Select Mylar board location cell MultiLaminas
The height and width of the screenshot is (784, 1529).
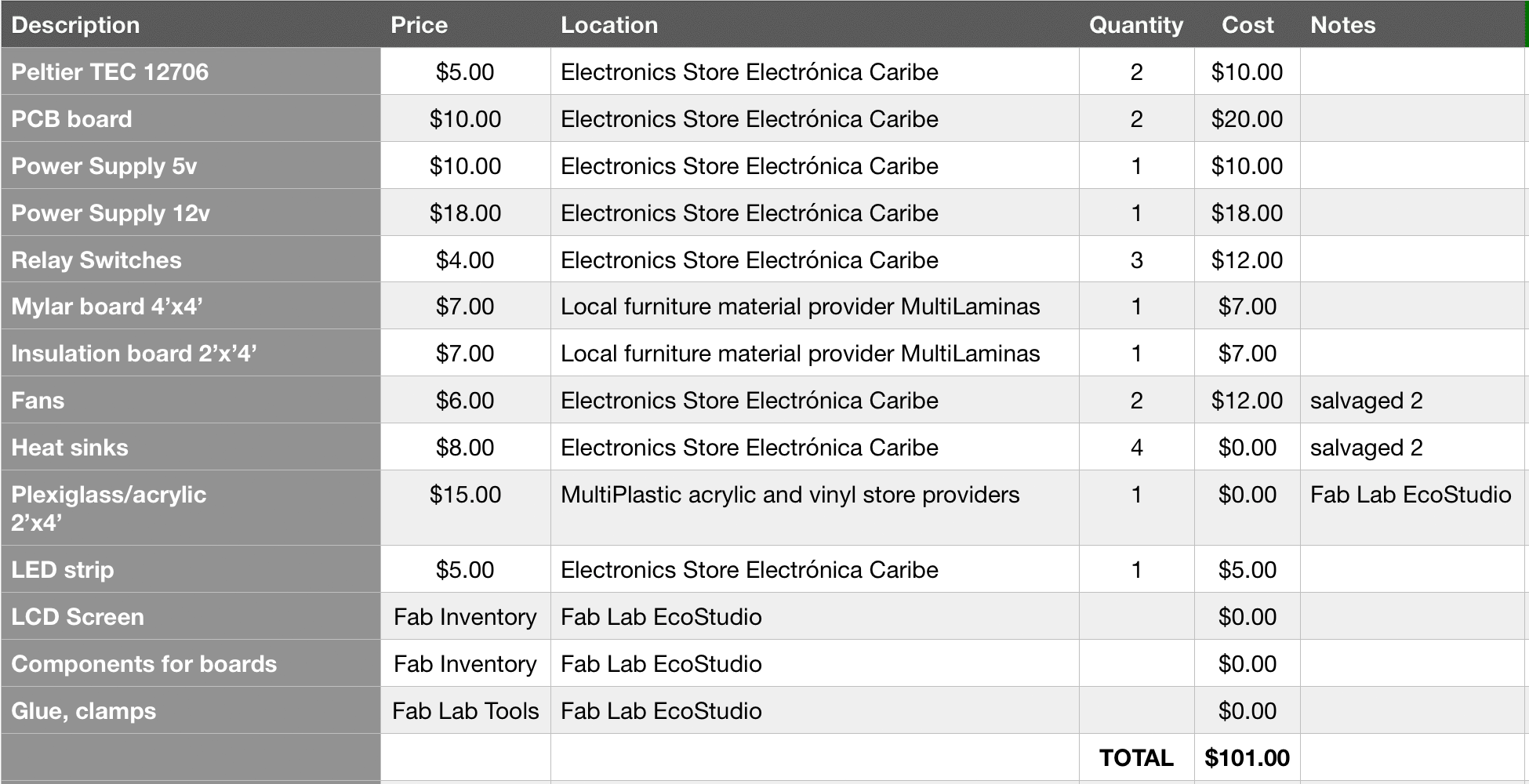pyautogui.click(x=815, y=306)
